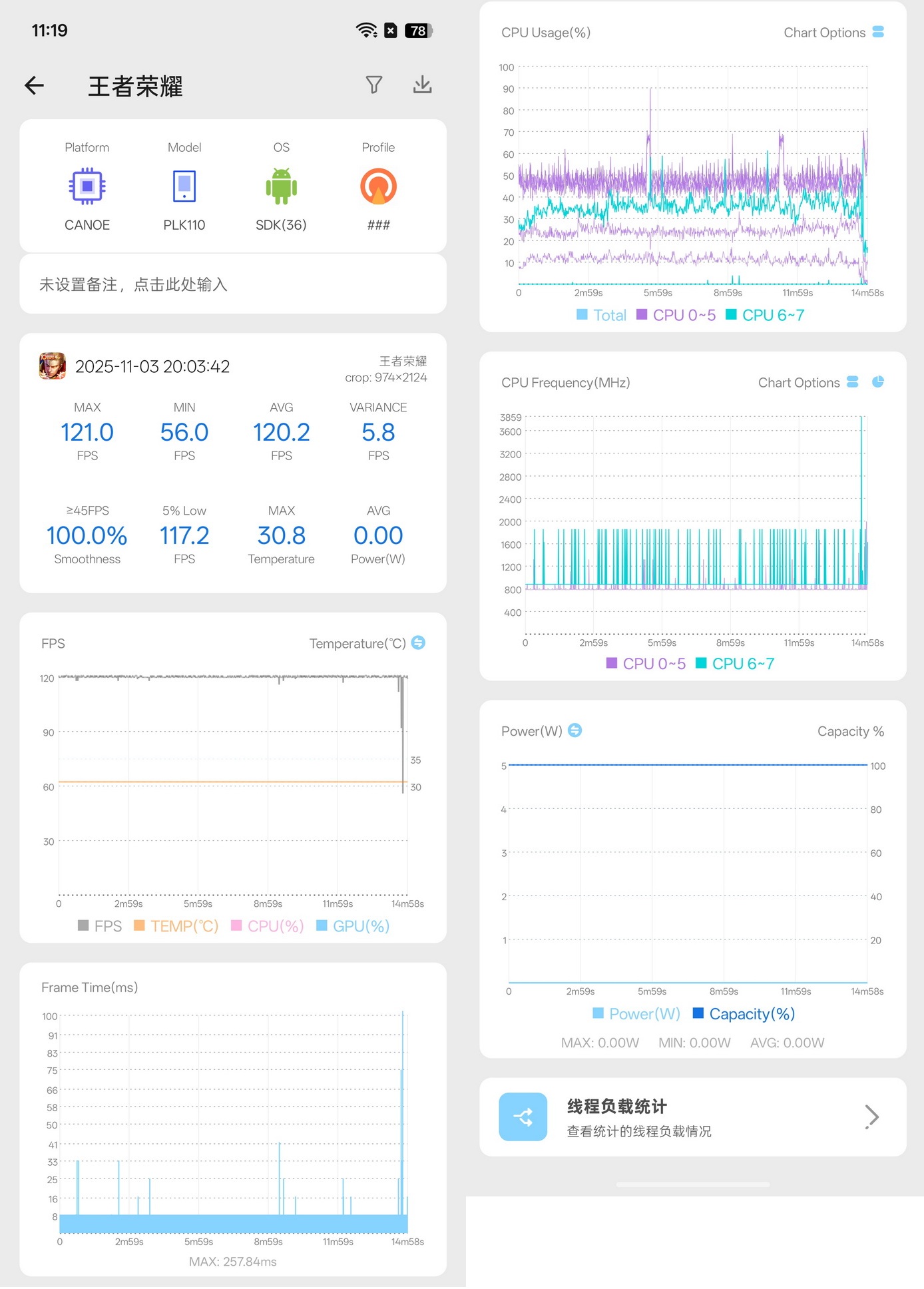Expand the 线程负载统计 chevron arrow
The image size is (924, 1289).
coord(872,1117)
